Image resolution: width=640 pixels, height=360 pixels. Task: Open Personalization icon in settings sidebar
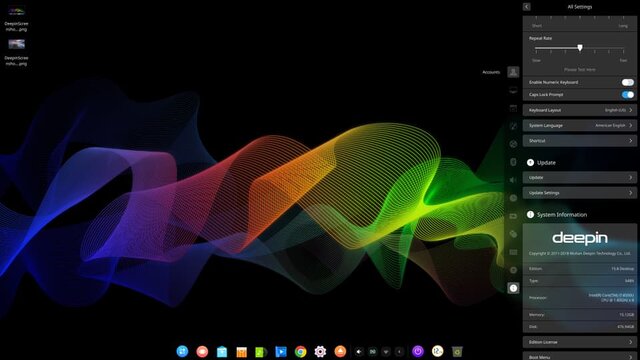[513, 126]
